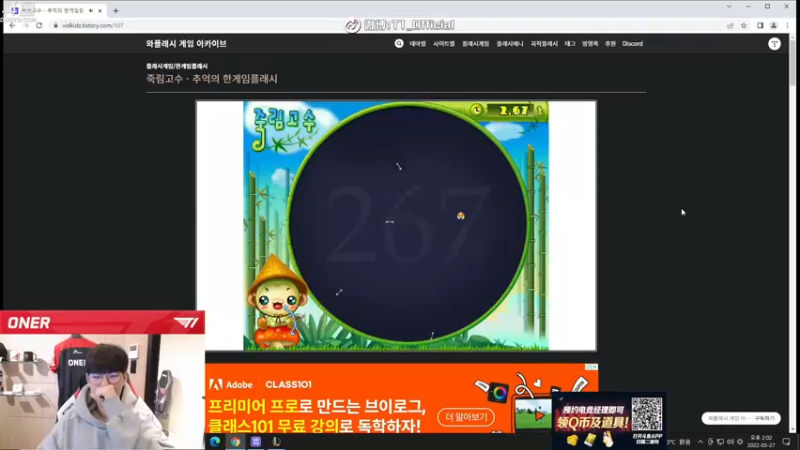Click the orange player character in the arena

tap(461, 216)
